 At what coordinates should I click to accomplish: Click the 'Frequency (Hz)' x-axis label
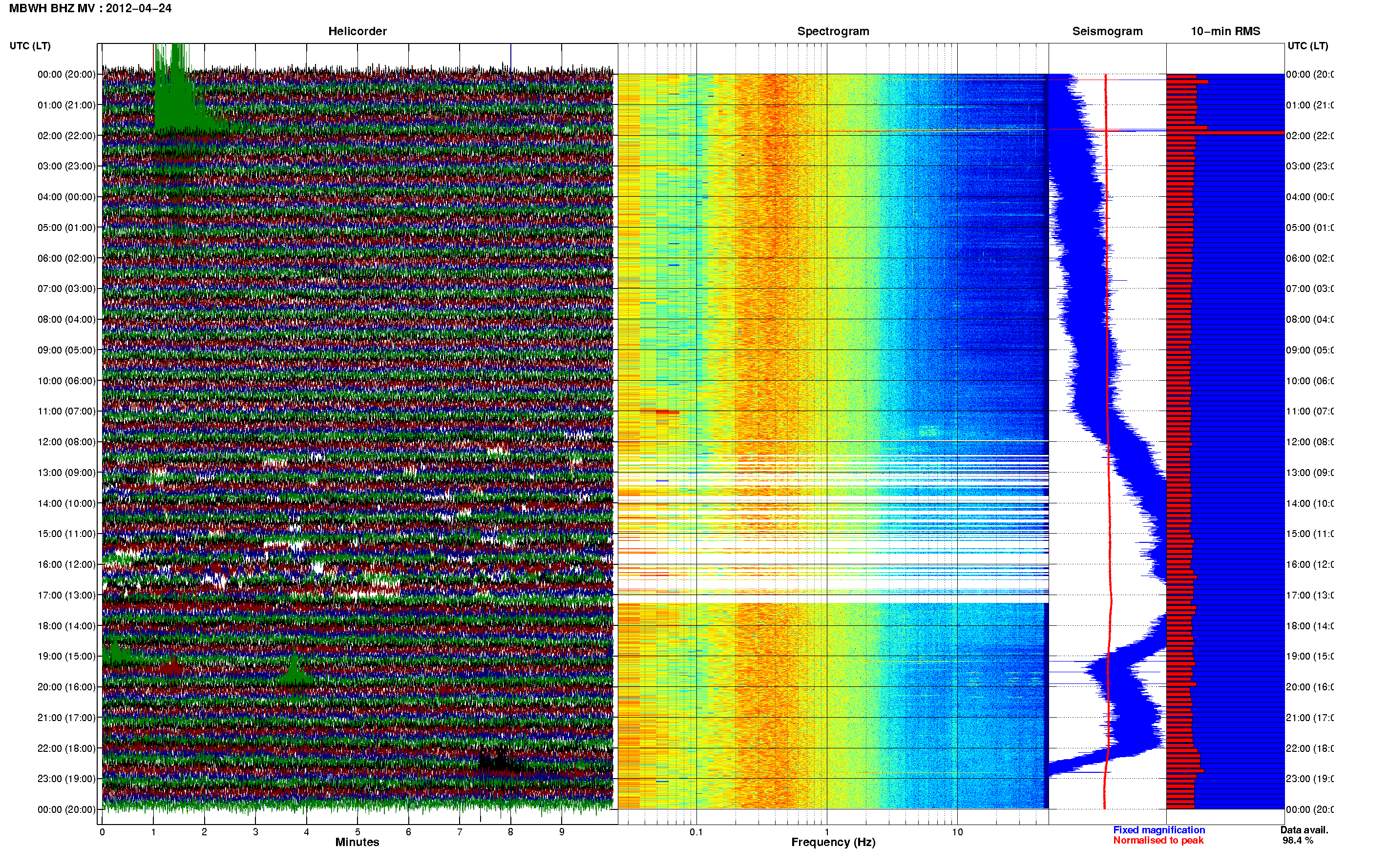click(x=833, y=843)
